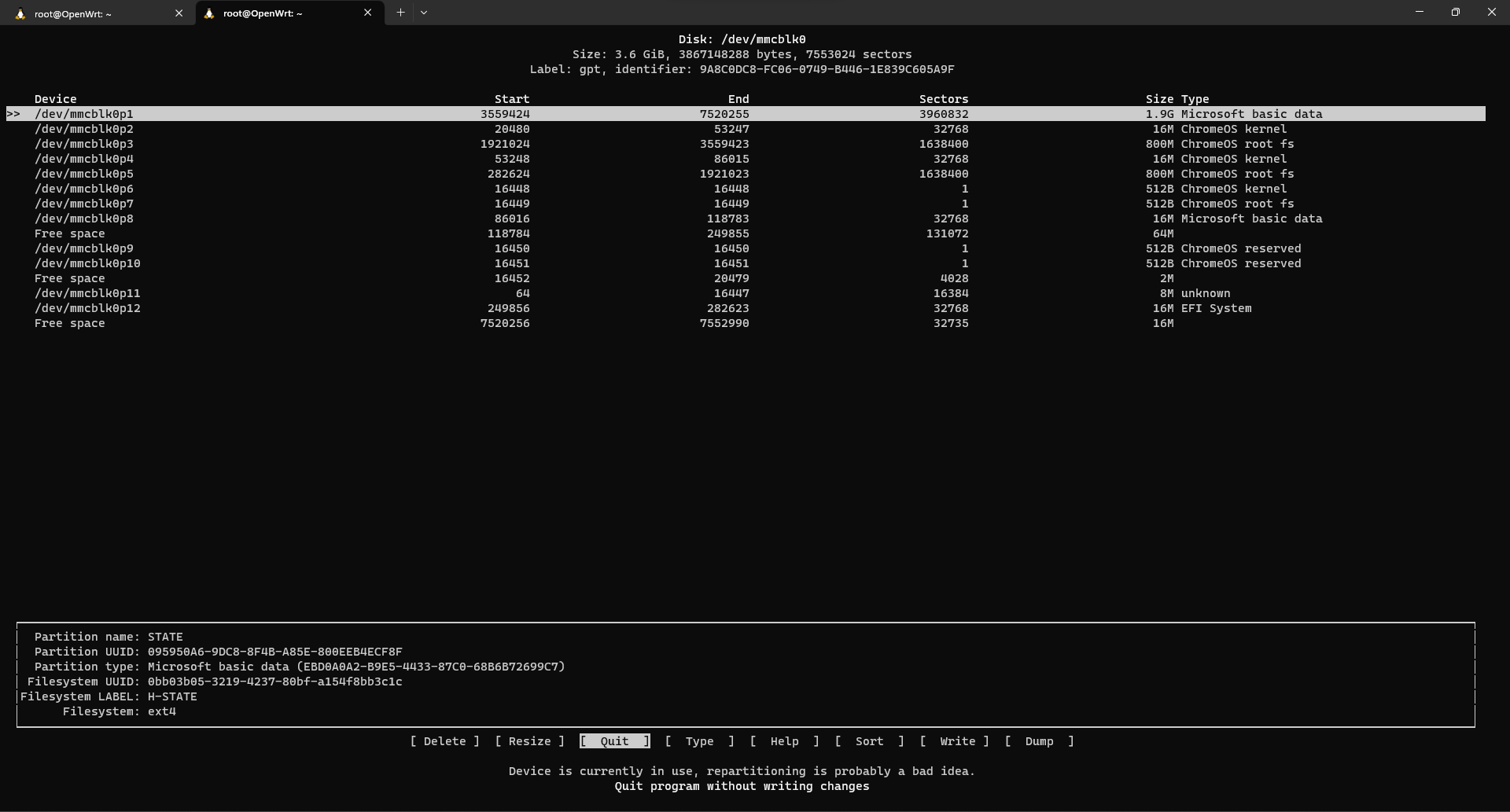The image size is (1510, 812).
Task: Click the Linux penguin icon on first tab
Action: click(x=20, y=13)
